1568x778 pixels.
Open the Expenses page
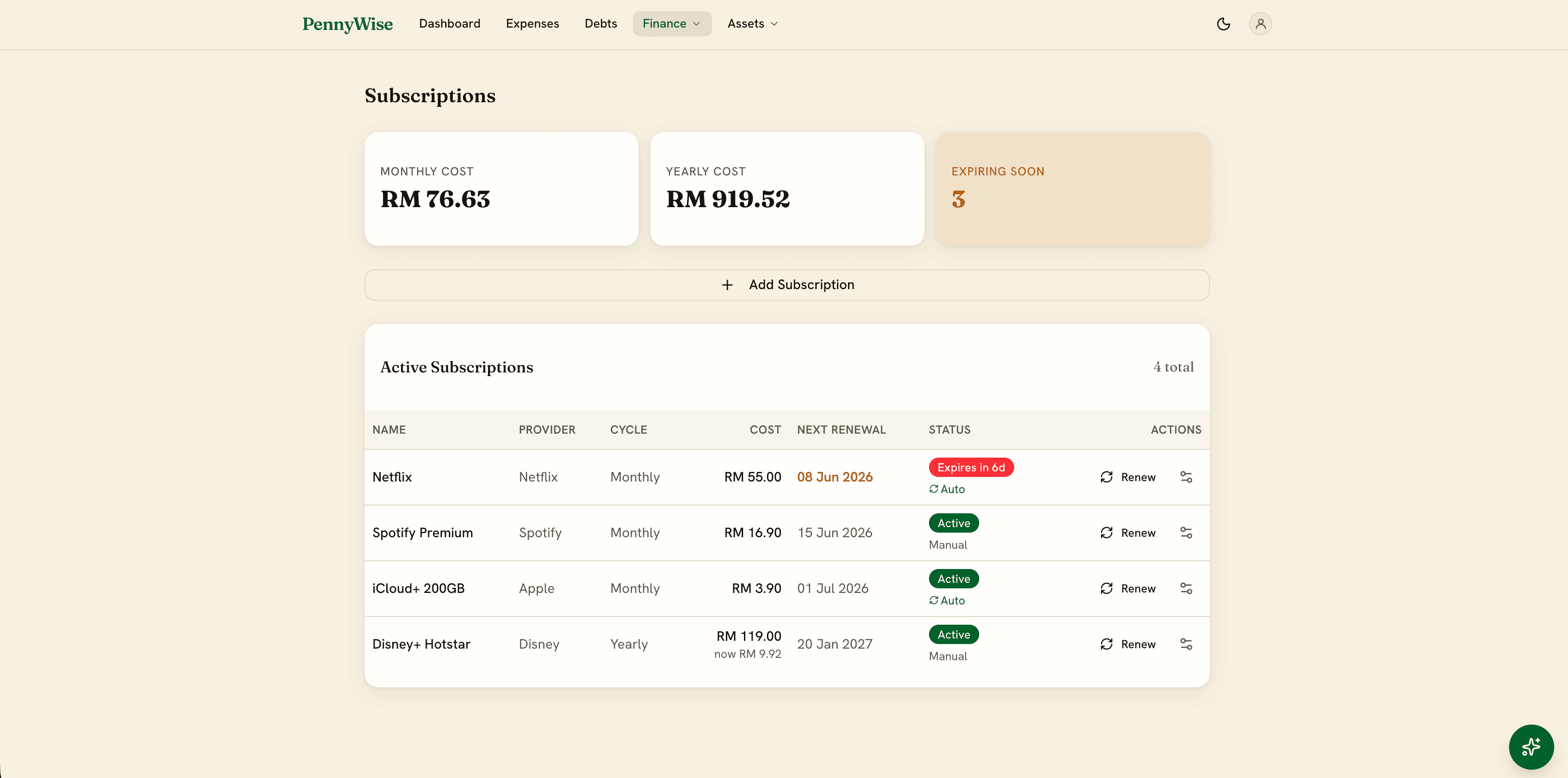pos(532,24)
